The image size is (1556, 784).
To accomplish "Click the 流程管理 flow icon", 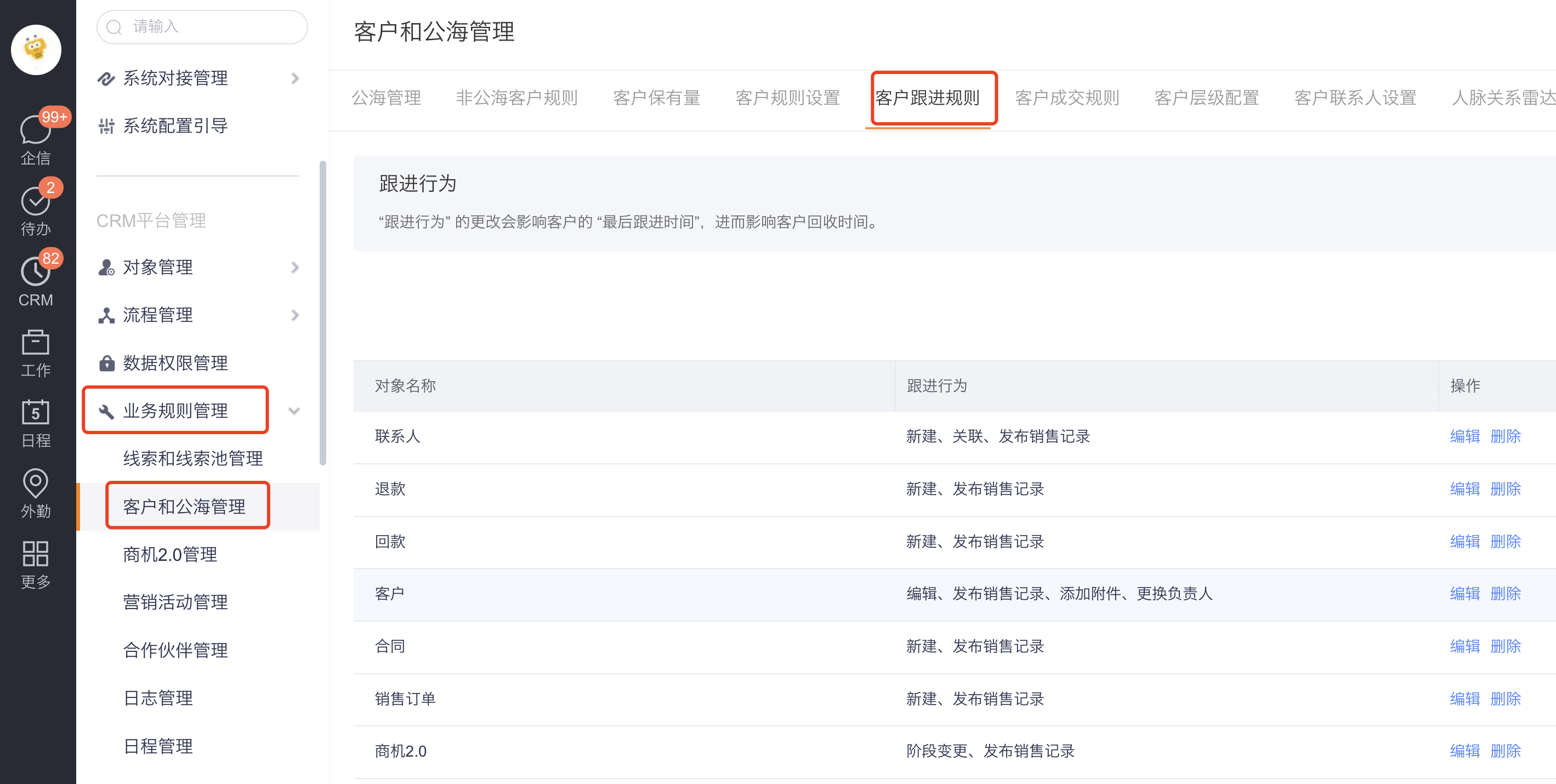I will (x=106, y=315).
